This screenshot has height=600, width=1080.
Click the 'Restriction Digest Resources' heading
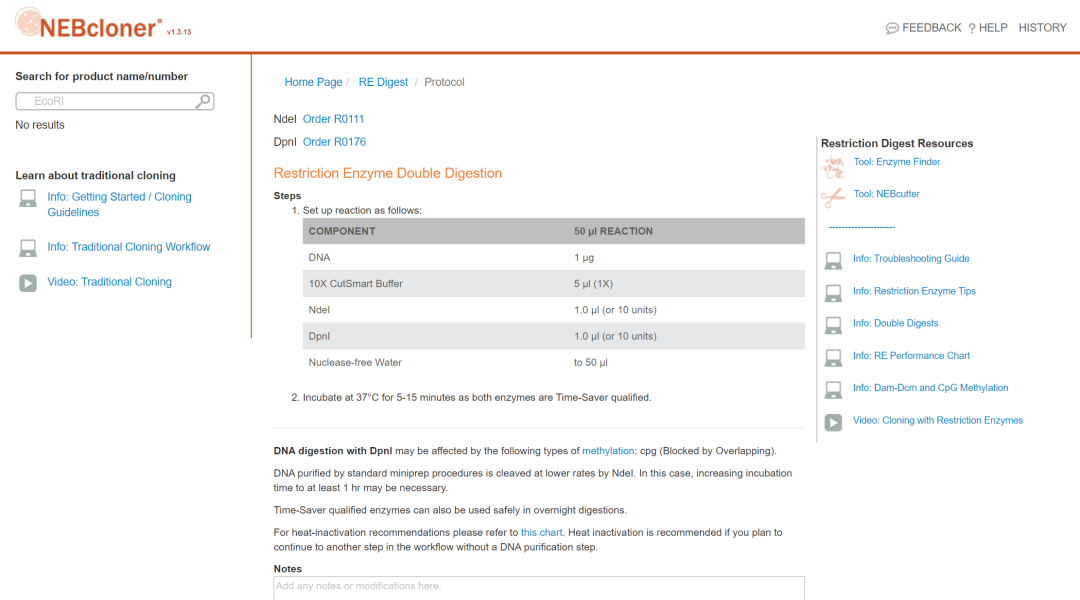(x=897, y=143)
